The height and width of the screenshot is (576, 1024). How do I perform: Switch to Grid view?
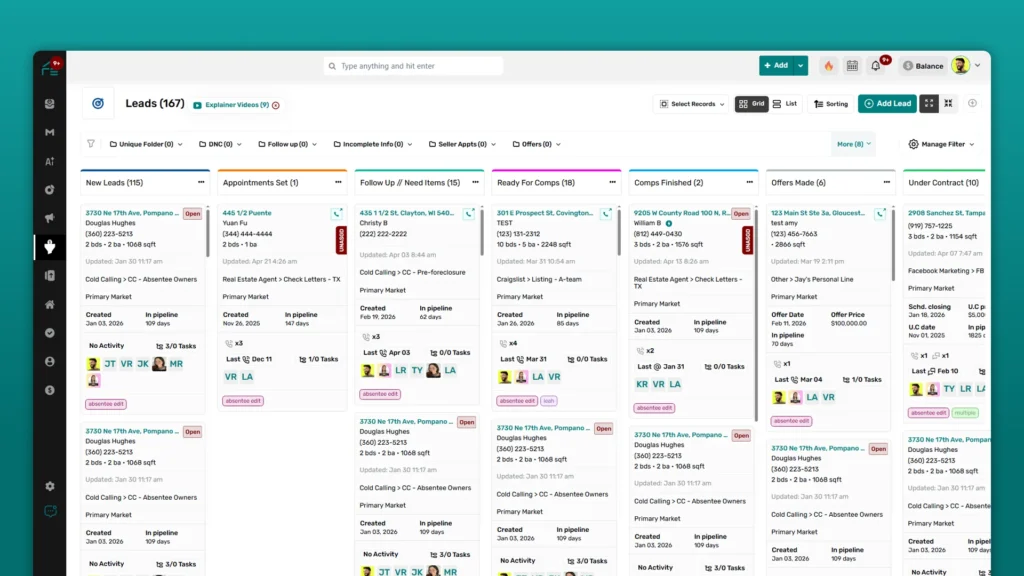click(751, 104)
